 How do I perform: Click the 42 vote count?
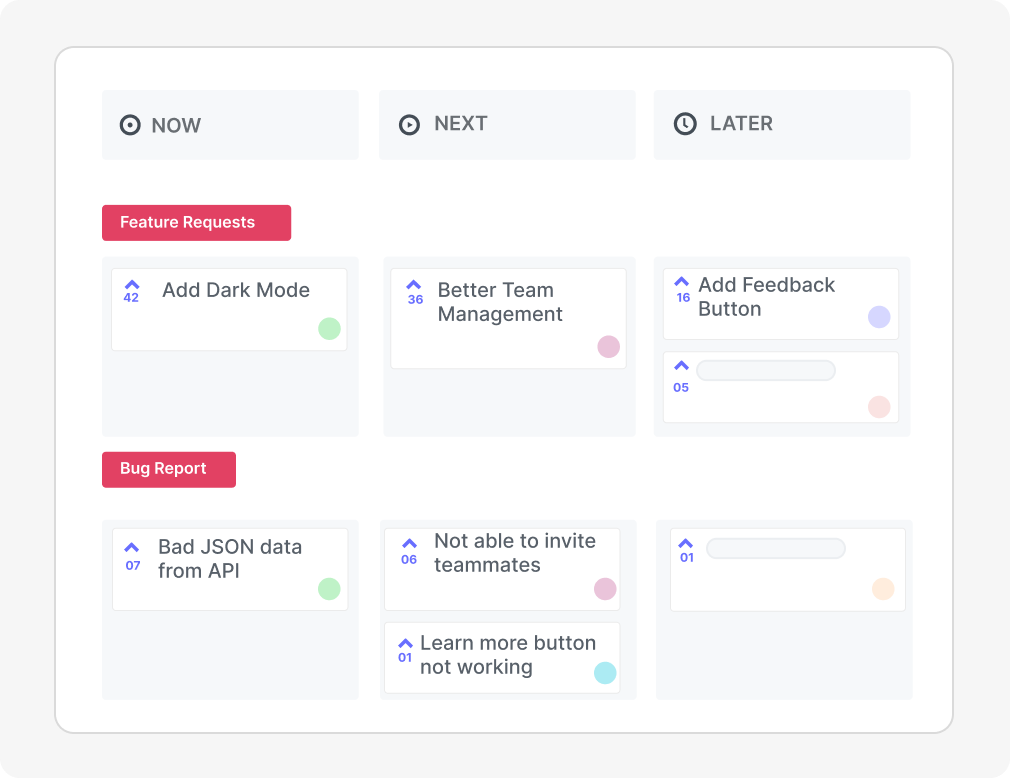[x=131, y=298]
